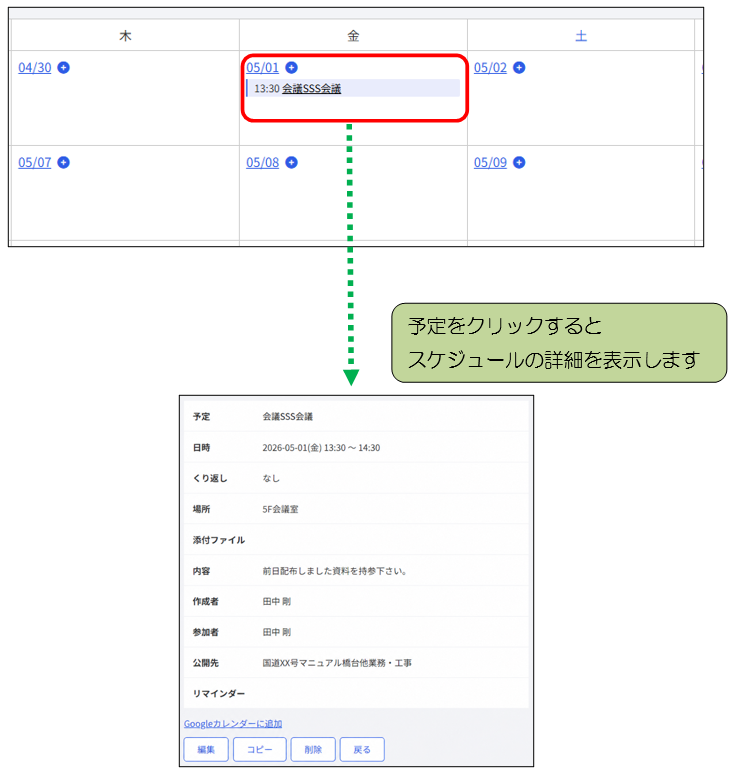The height and width of the screenshot is (769, 733).
Task: Select the 金 column header
Action: (353, 36)
